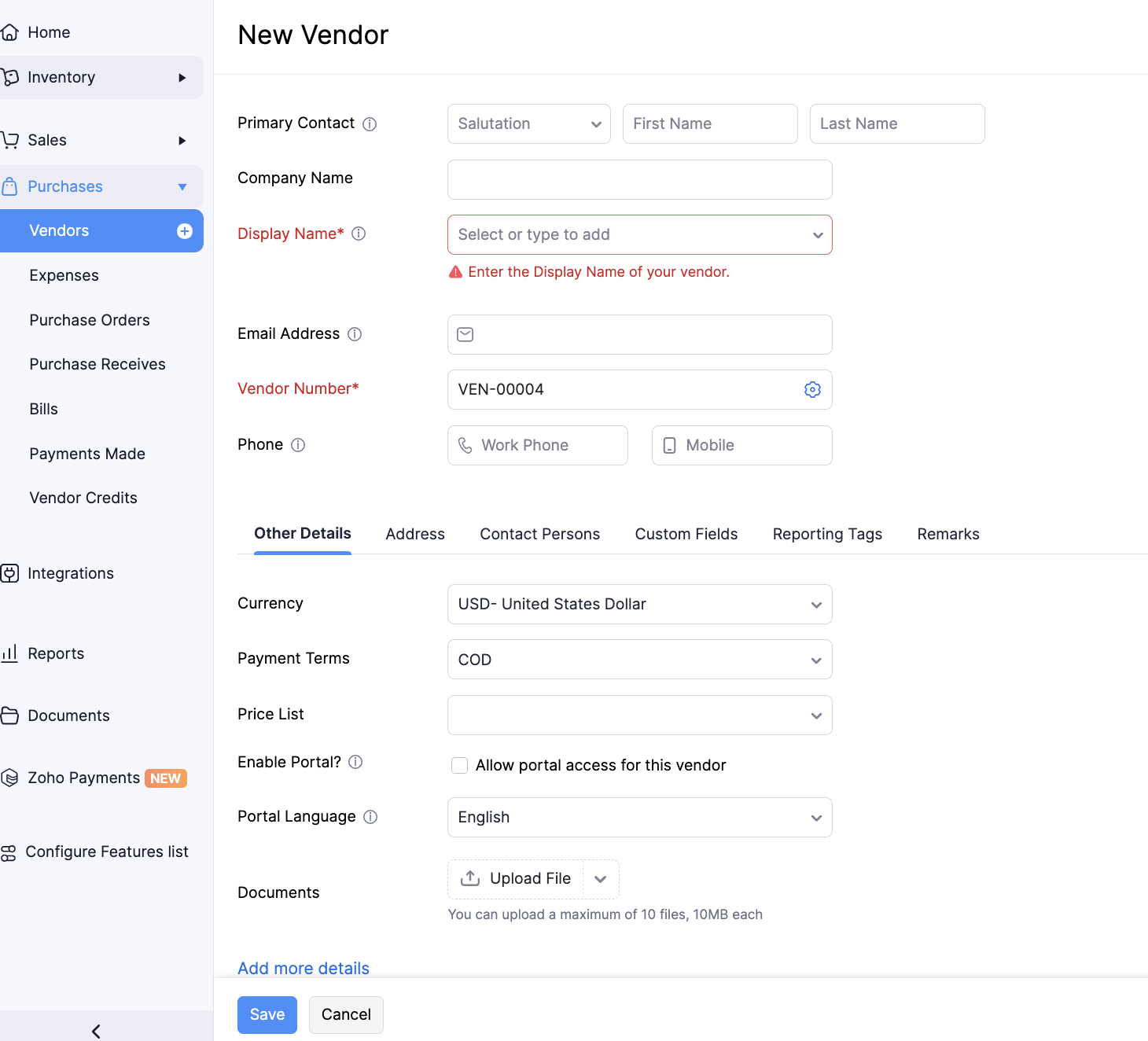Click the info icon next to Phone
This screenshot has height=1041, width=1148.
pyautogui.click(x=298, y=445)
